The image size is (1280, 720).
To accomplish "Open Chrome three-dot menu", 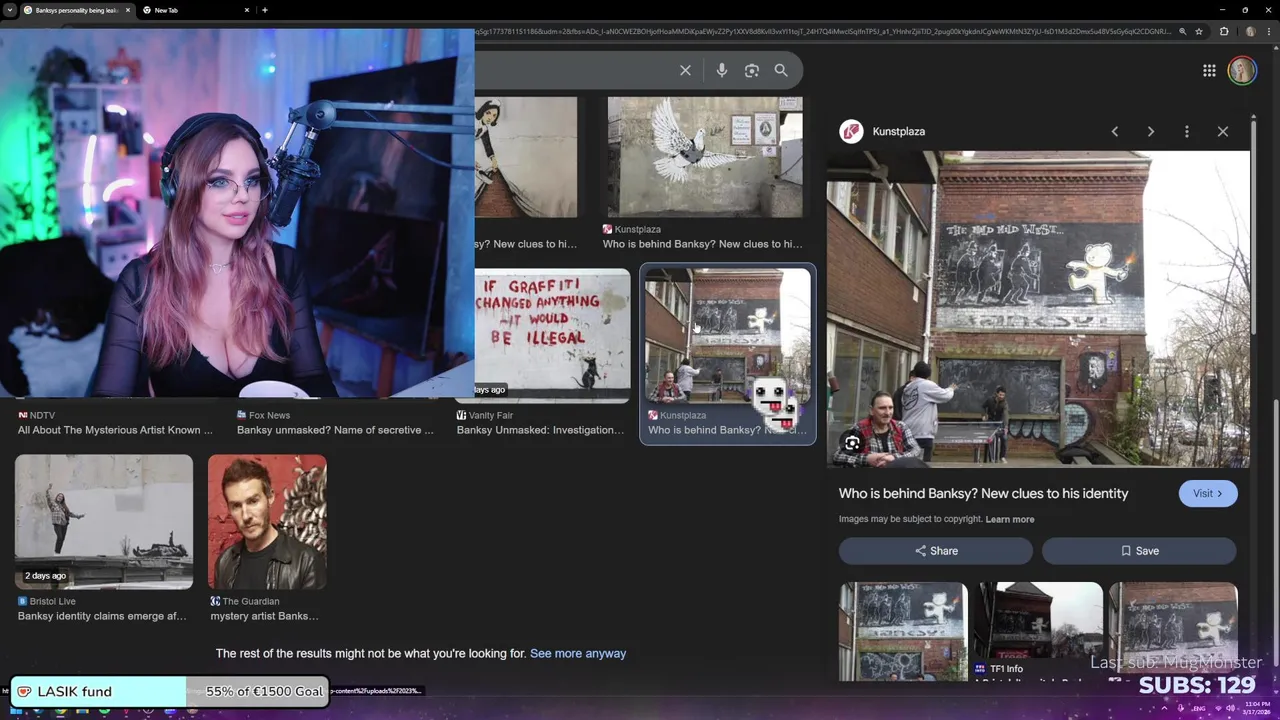I will click(x=1271, y=31).
